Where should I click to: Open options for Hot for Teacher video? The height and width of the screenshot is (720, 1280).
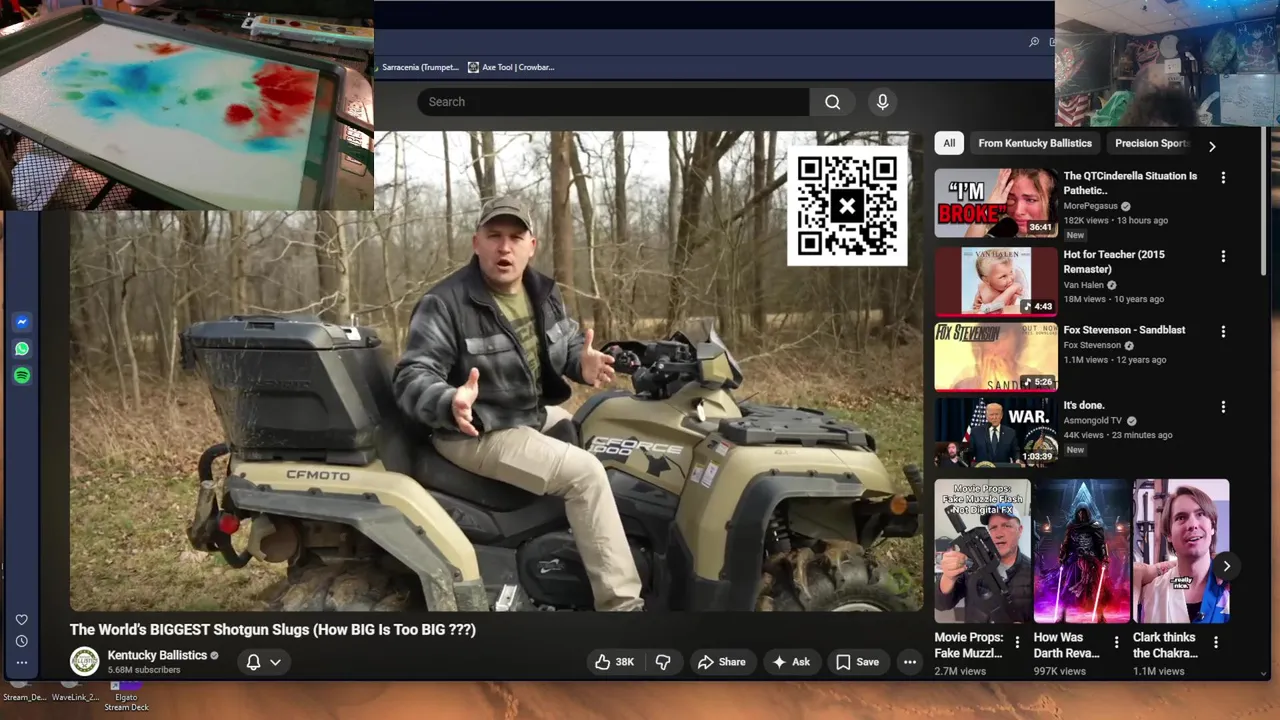[1223, 257]
